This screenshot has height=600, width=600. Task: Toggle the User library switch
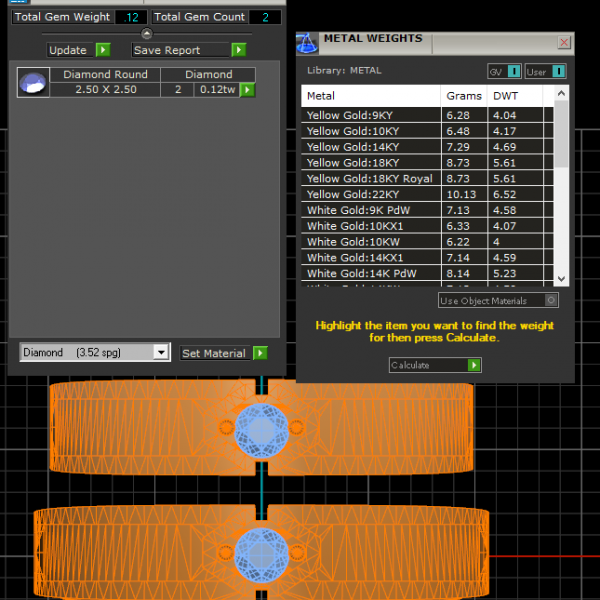click(558, 71)
